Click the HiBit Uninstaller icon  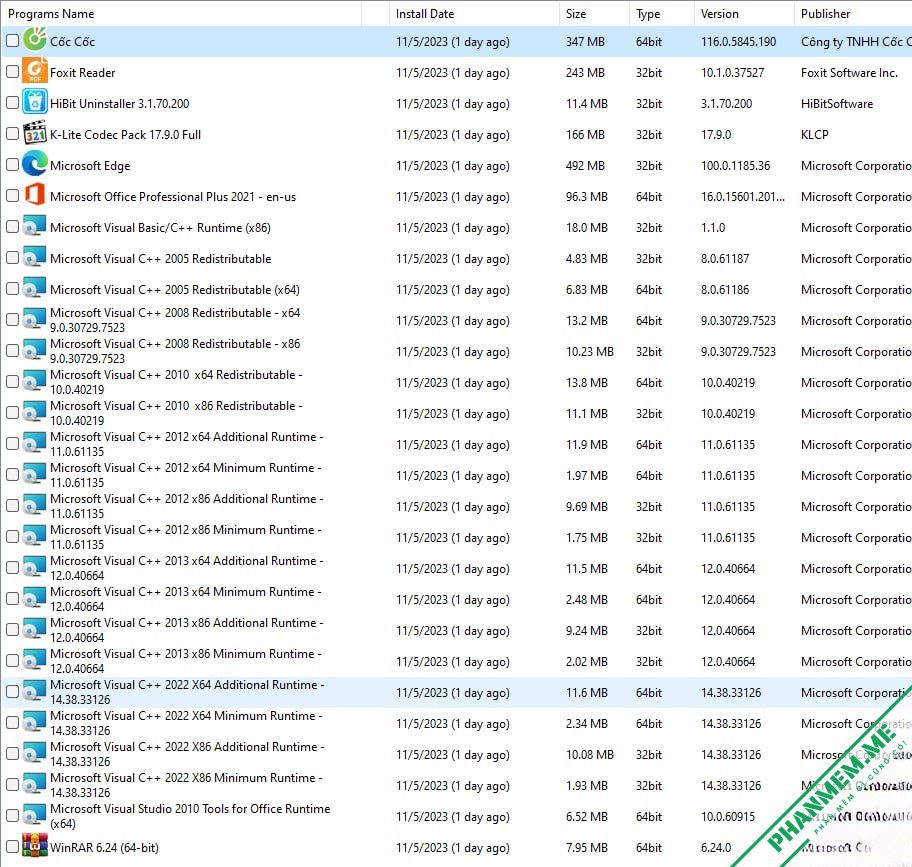(35, 102)
